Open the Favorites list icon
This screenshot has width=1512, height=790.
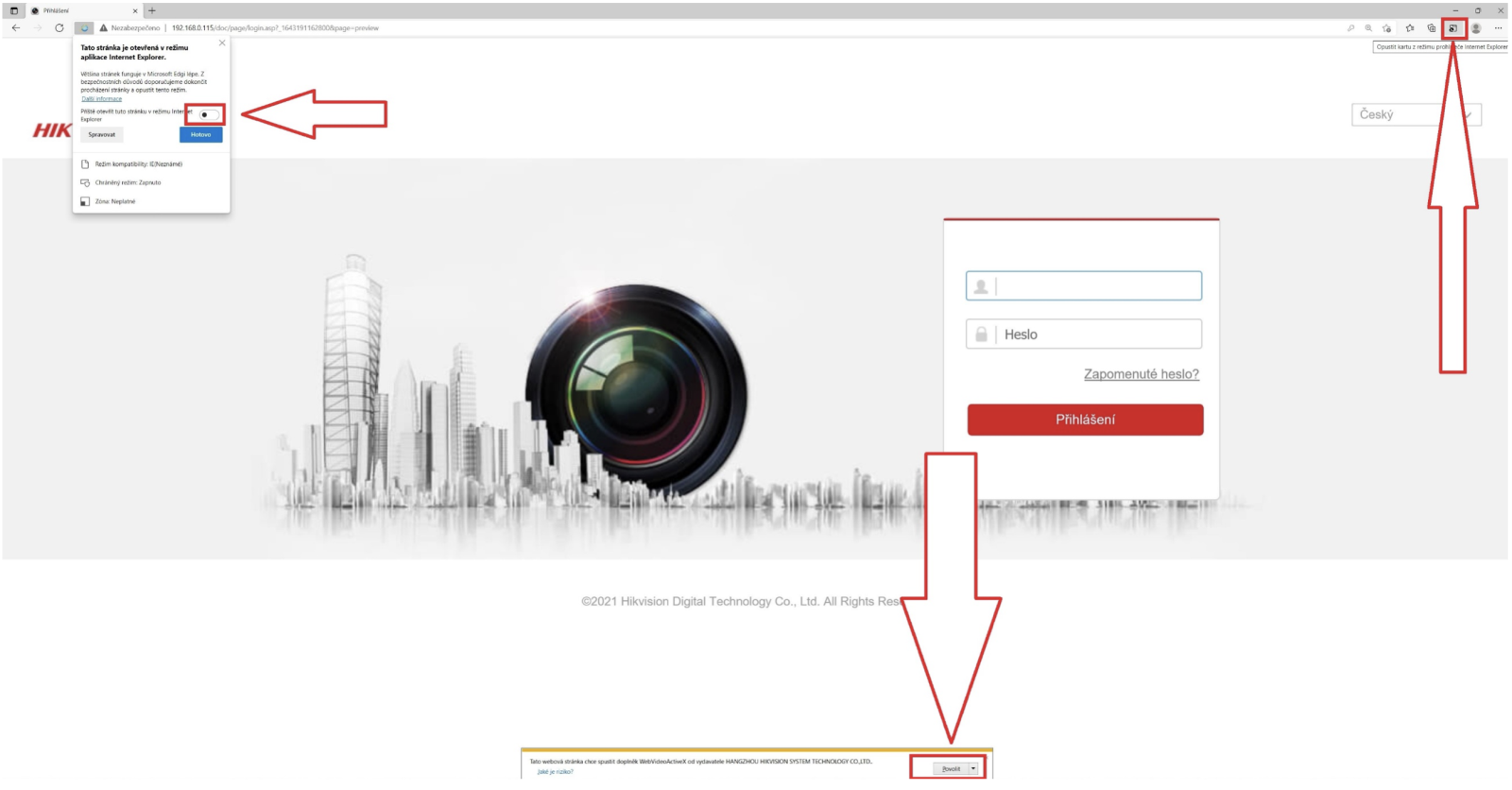tap(1410, 28)
